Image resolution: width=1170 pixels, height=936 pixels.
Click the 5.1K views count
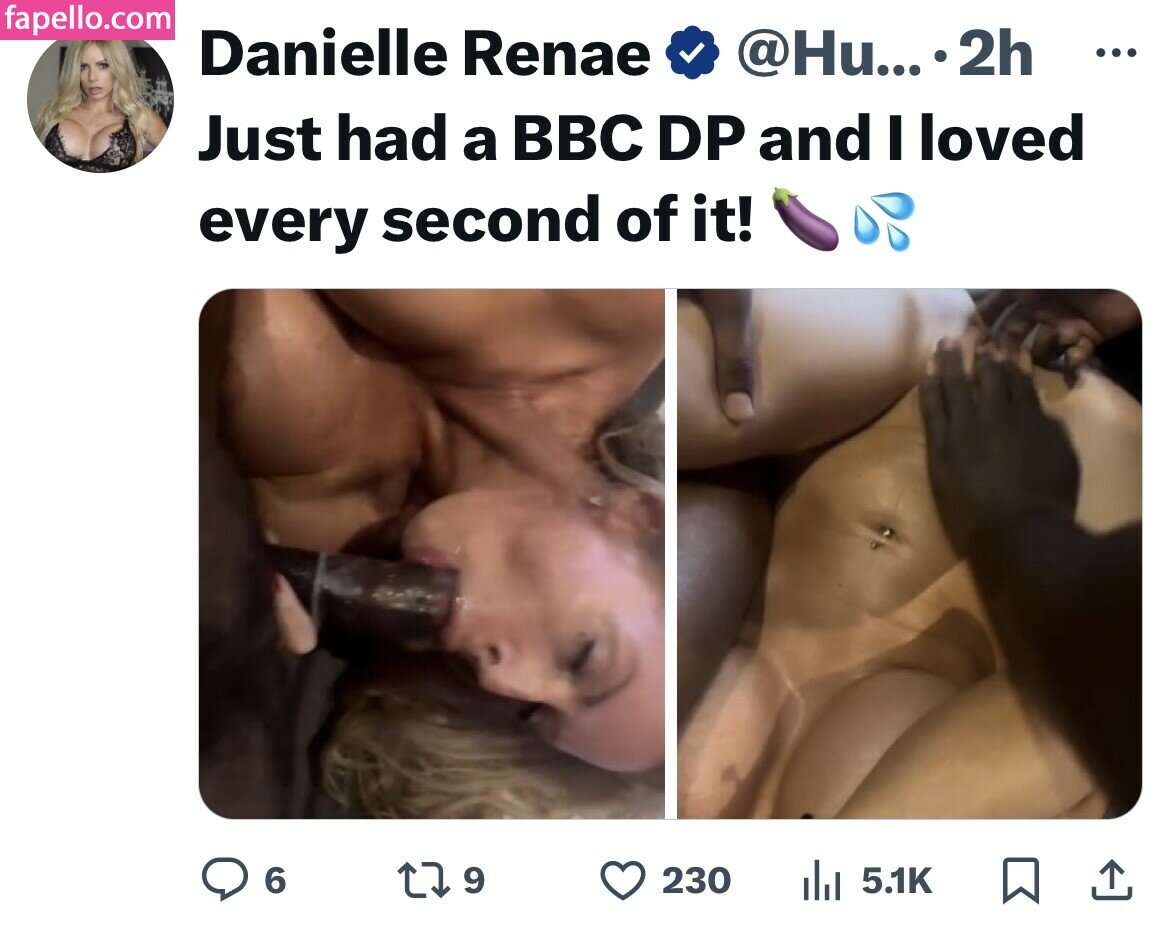tap(897, 881)
